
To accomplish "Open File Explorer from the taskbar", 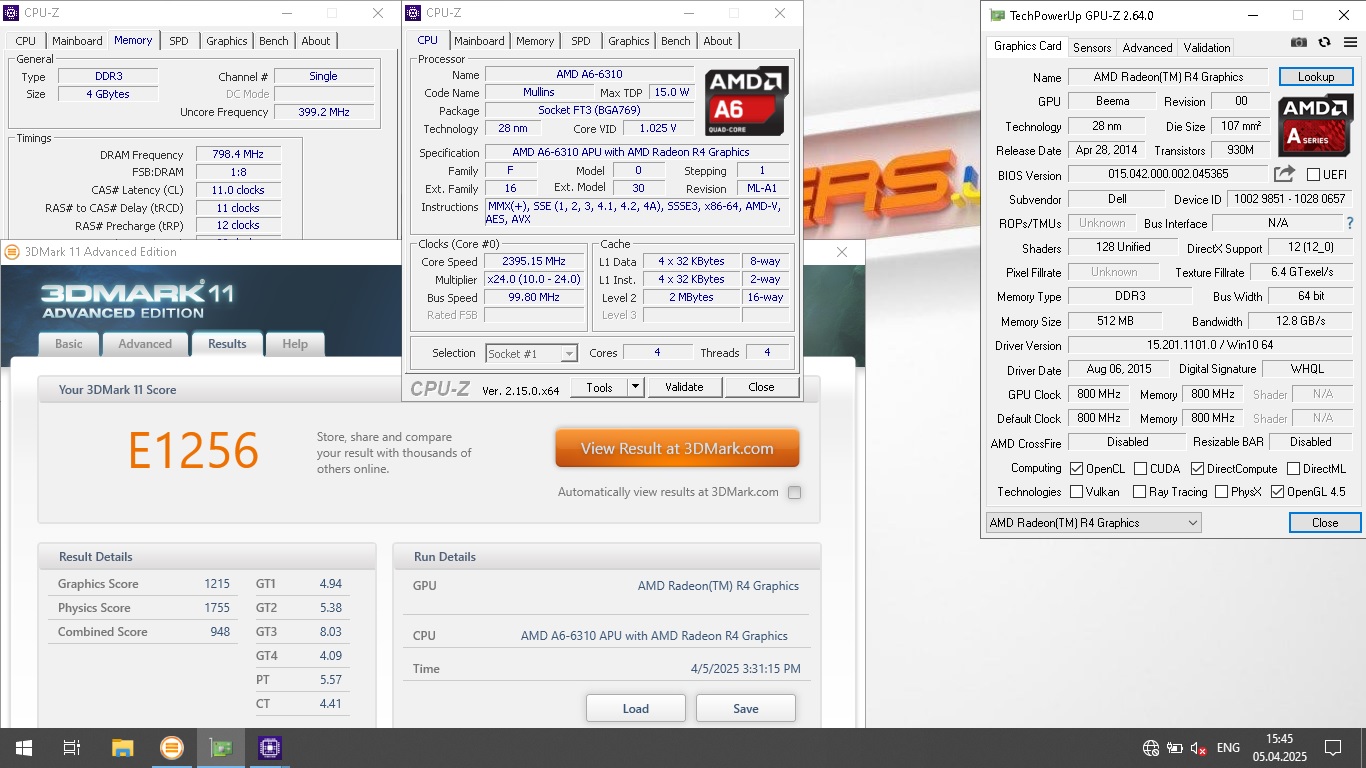I will (122, 747).
